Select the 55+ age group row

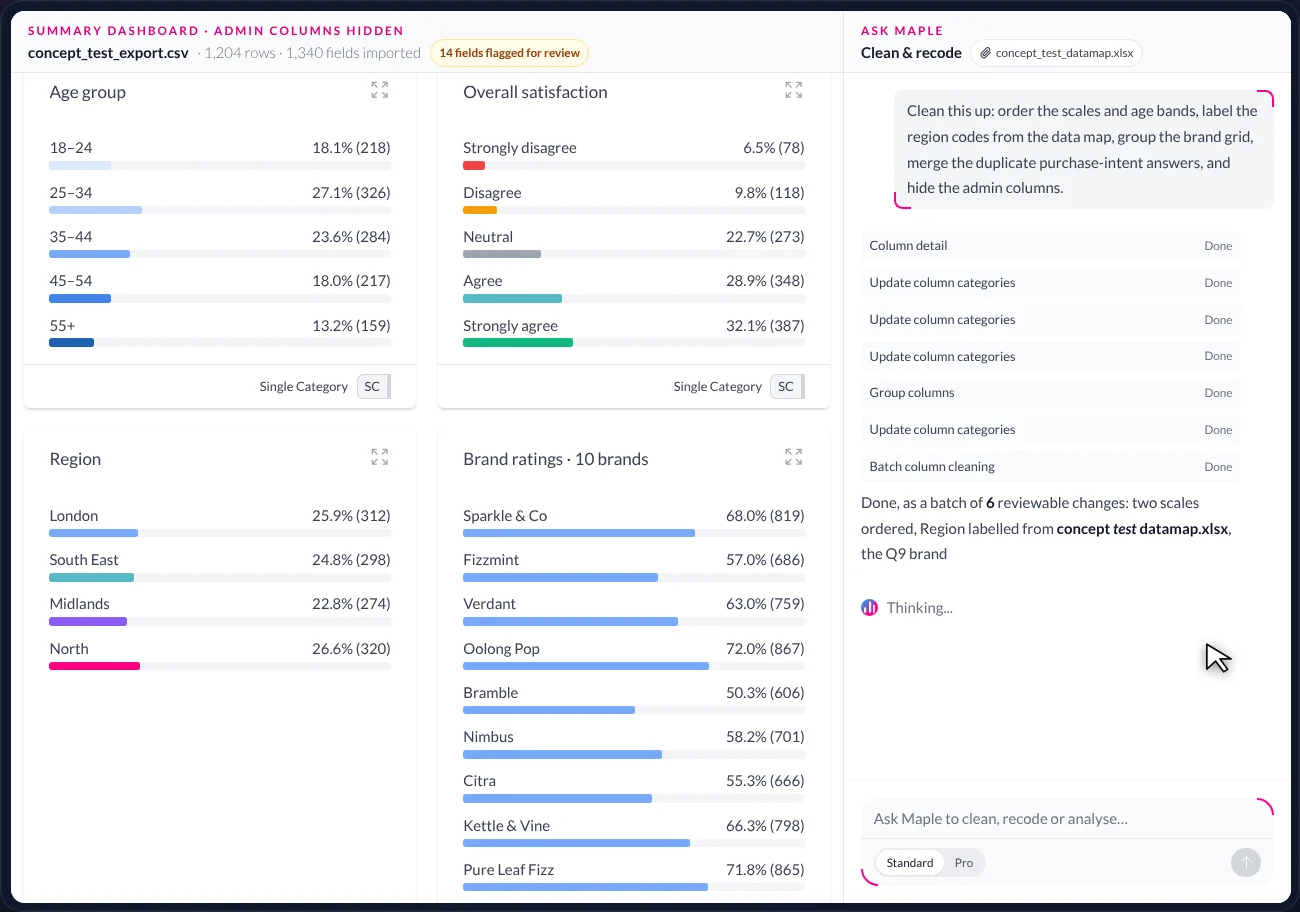click(x=220, y=333)
